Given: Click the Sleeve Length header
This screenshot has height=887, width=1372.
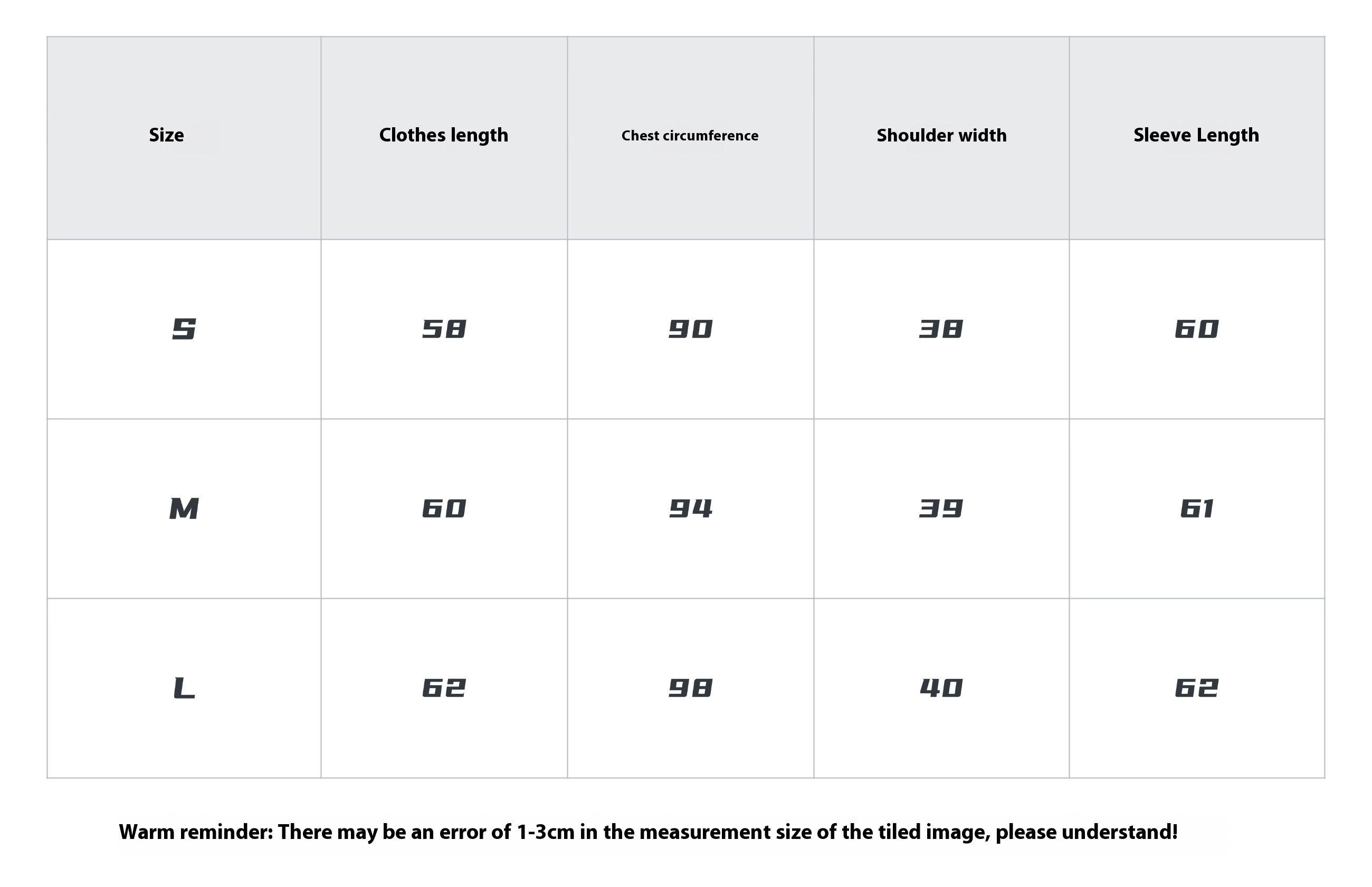Looking at the screenshot, I should [1196, 135].
